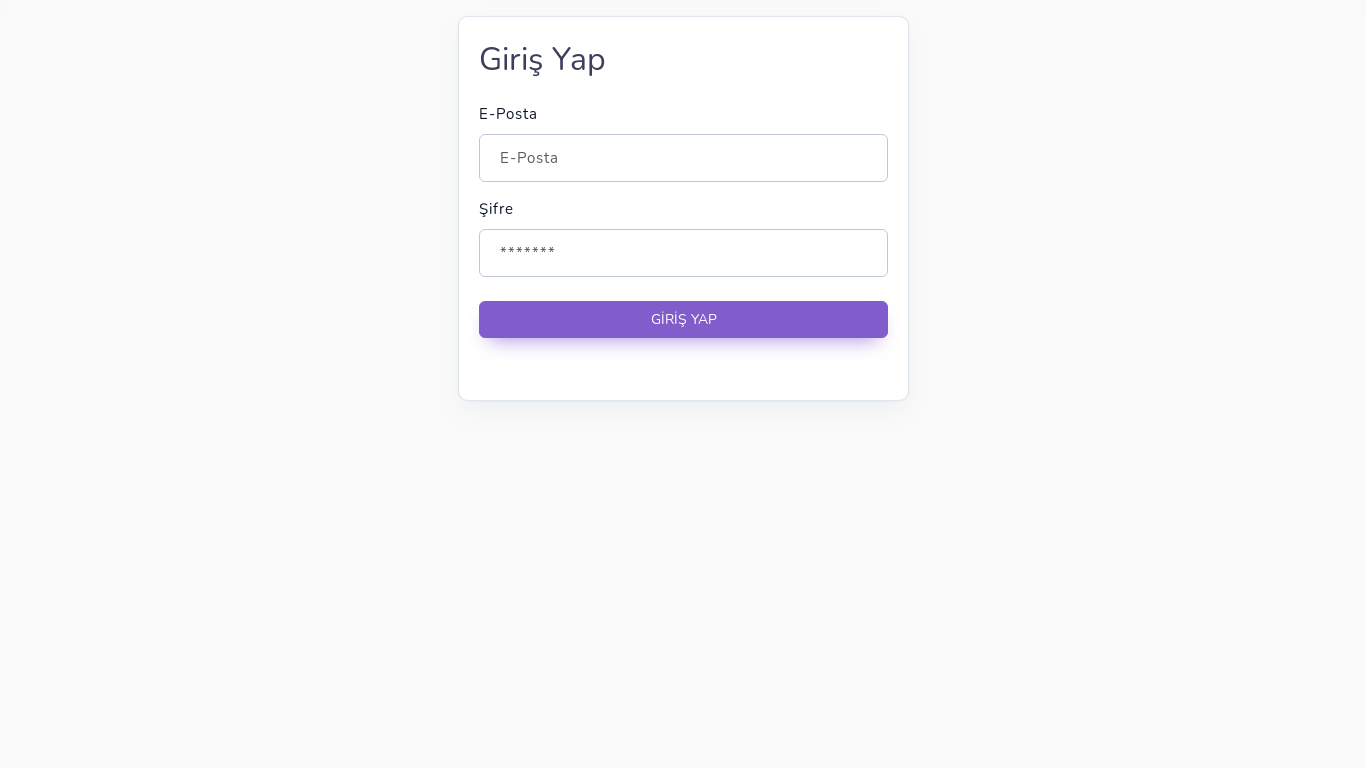Click the Giriş Yap heading text
This screenshot has width=1366, height=768.
tap(542, 59)
